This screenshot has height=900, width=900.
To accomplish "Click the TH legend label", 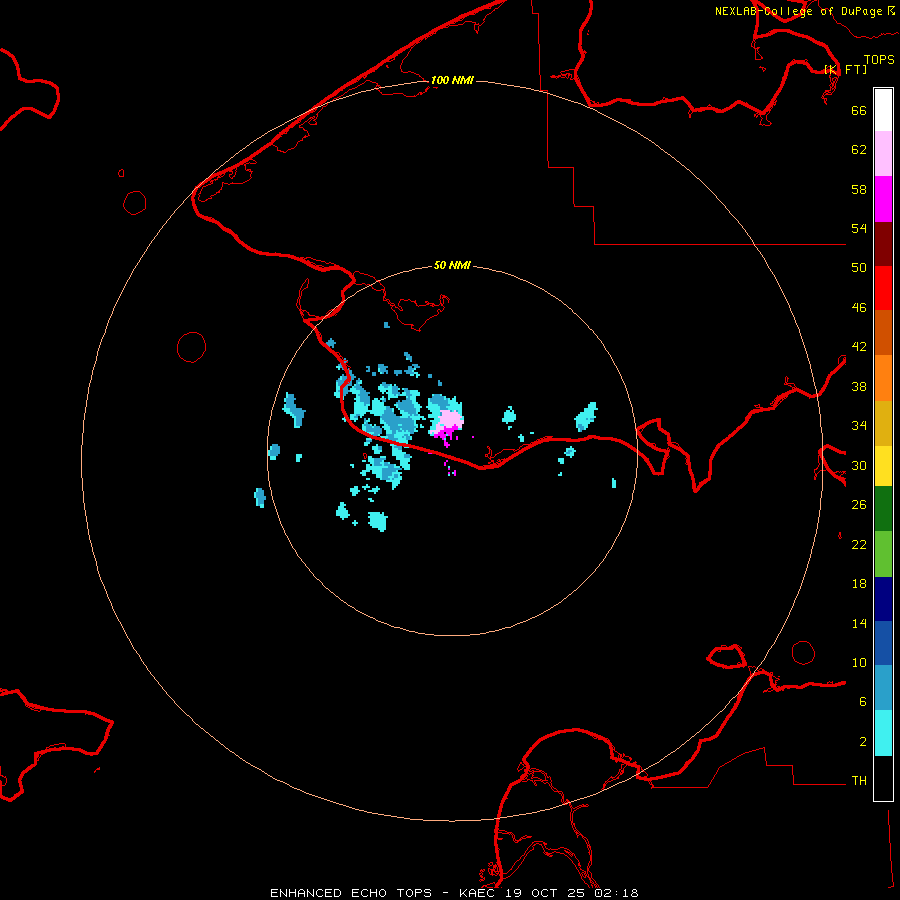I will click(x=859, y=781).
